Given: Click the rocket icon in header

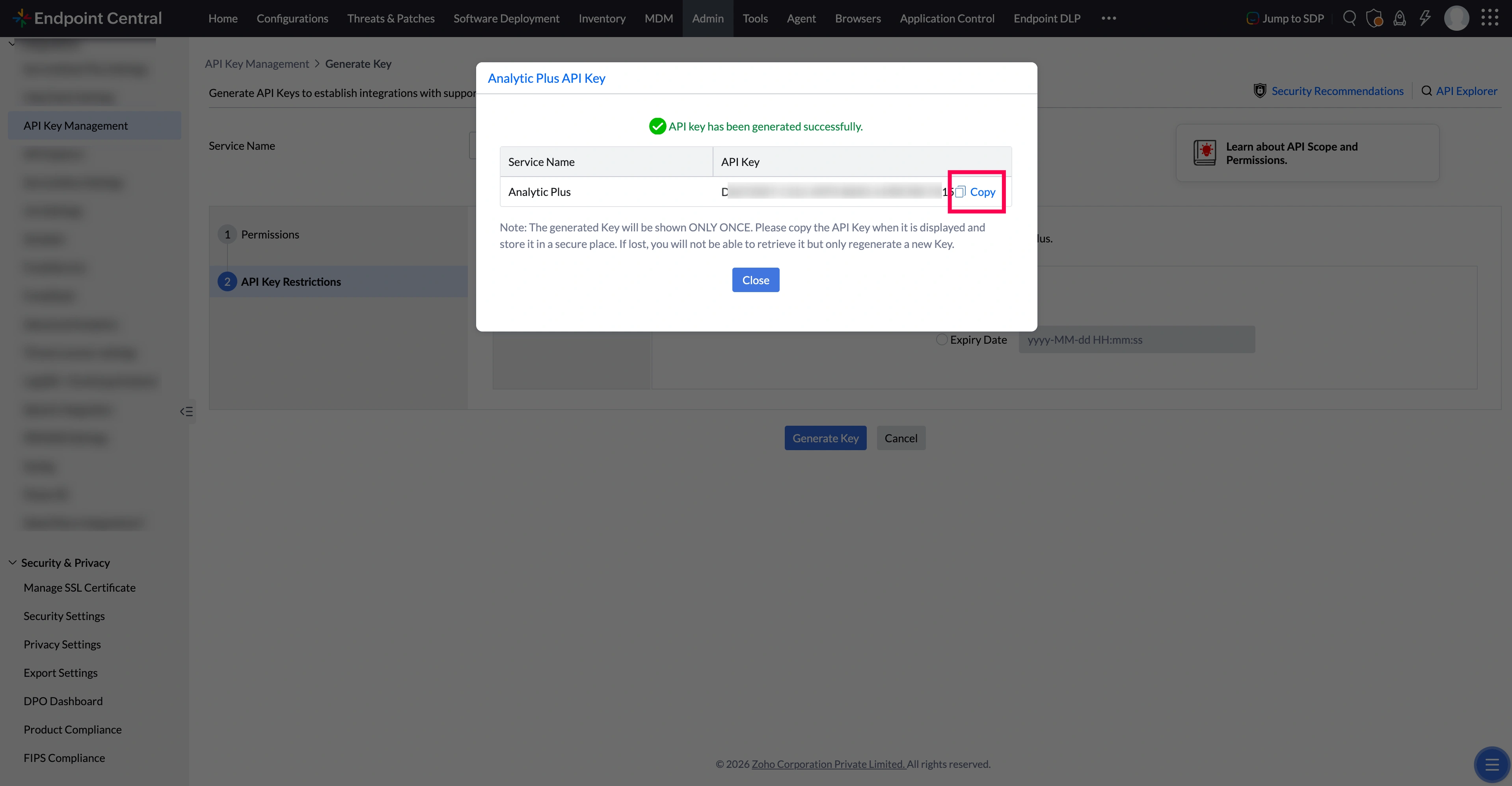Looking at the screenshot, I should click(x=1400, y=18).
